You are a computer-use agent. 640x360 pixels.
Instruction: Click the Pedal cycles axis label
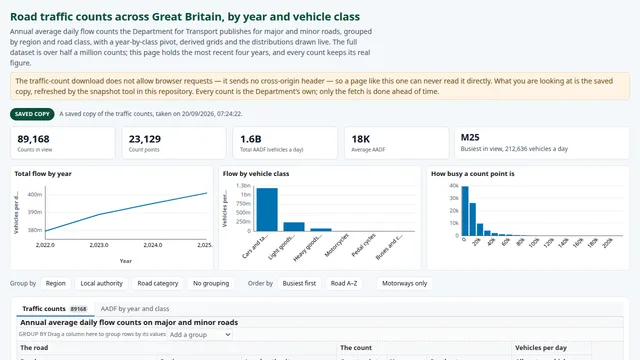point(364,245)
